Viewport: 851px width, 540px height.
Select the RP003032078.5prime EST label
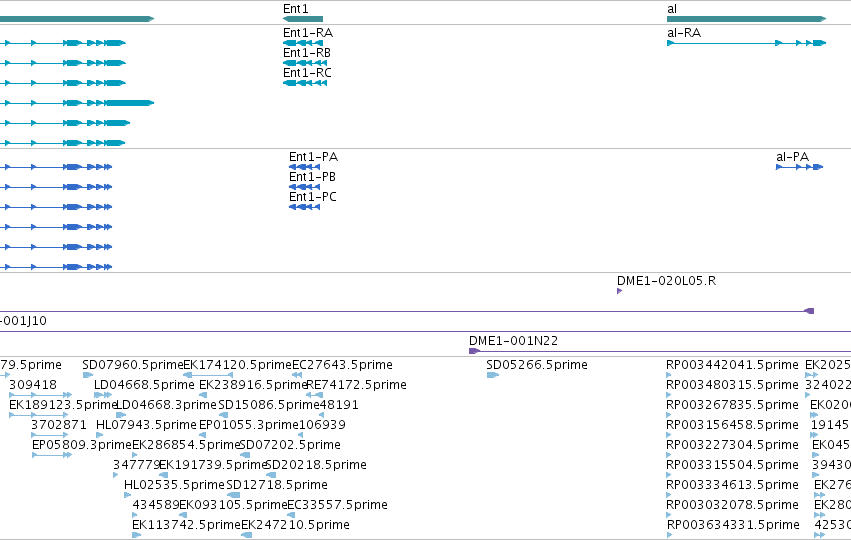point(733,505)
